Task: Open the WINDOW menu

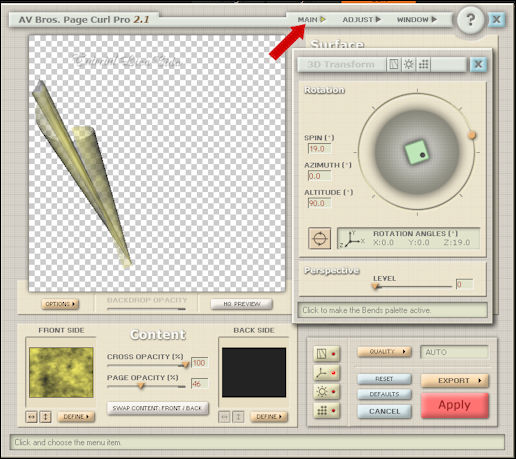Action: coord(417,20)
